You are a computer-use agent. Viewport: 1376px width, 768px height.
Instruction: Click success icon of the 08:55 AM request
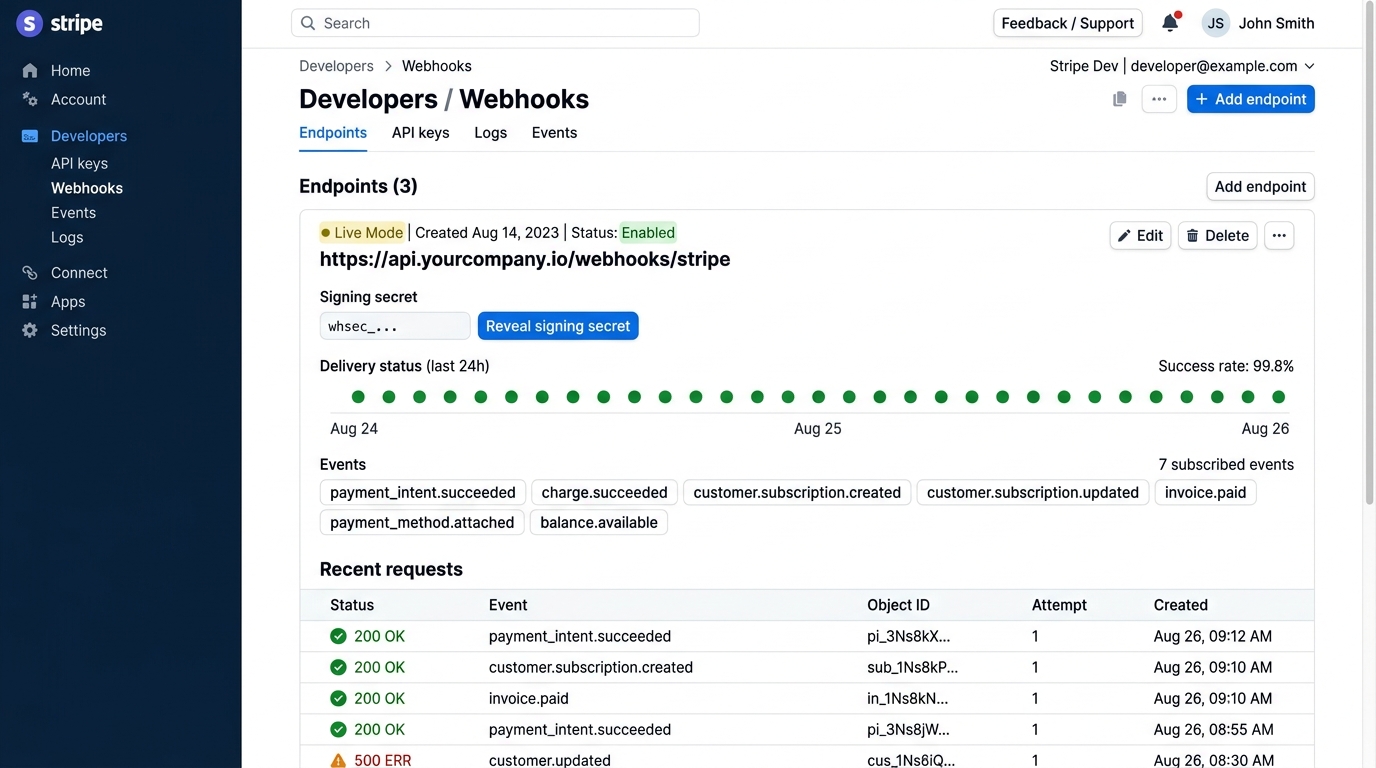[x=338, y=729]
